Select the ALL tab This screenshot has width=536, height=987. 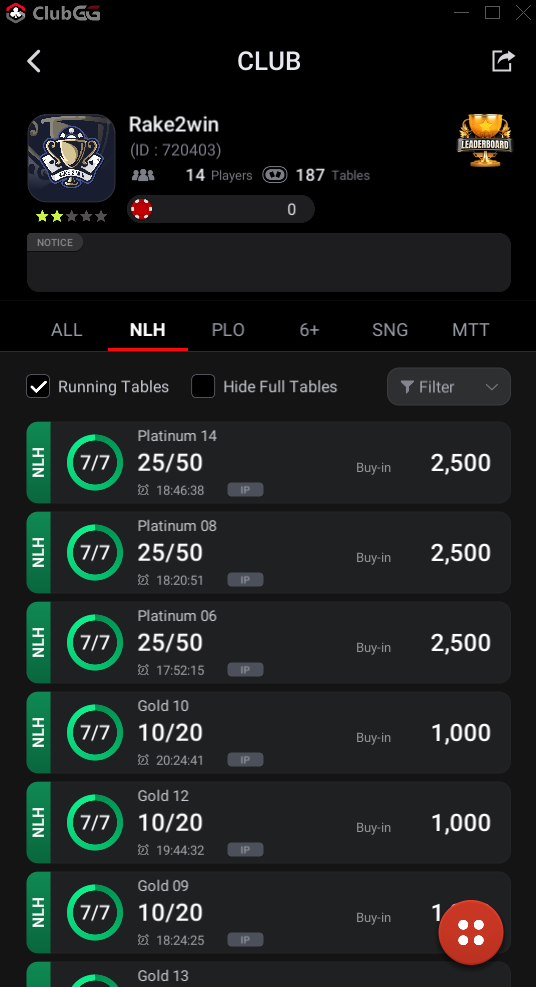coord(67,330)
